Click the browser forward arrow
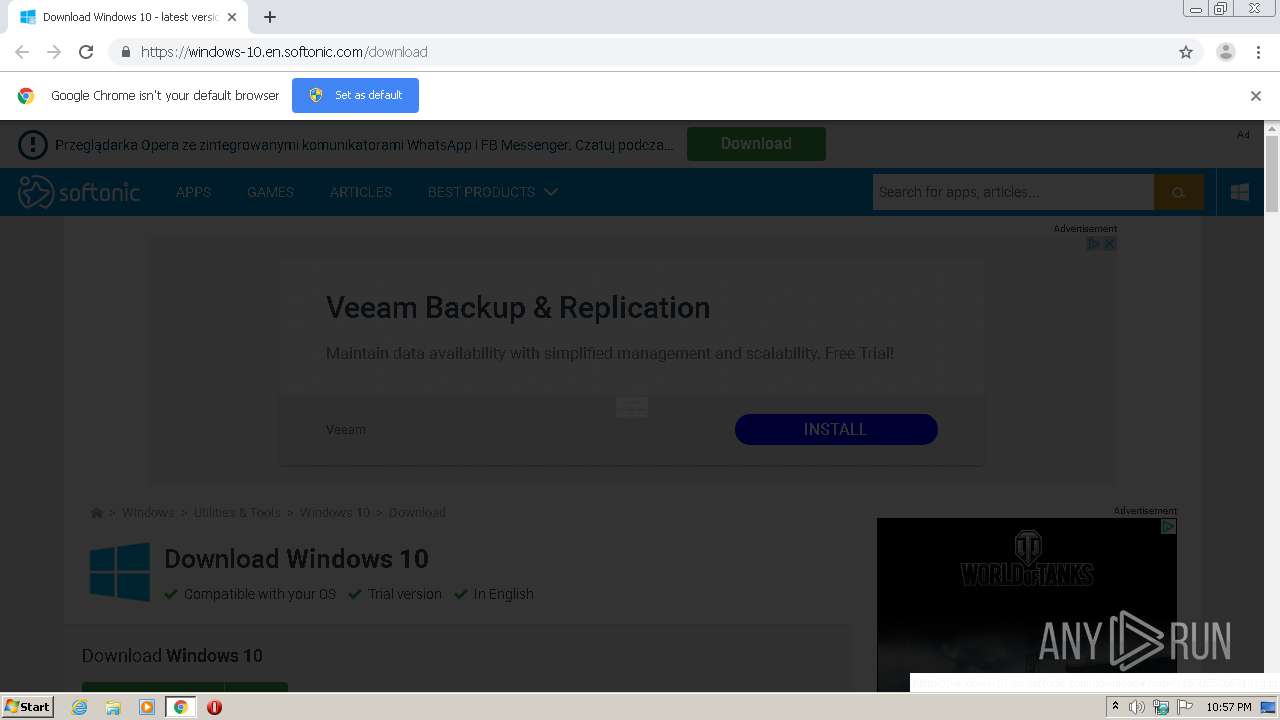This screenshot has width=1280, height=720. (x=54, y=52)
